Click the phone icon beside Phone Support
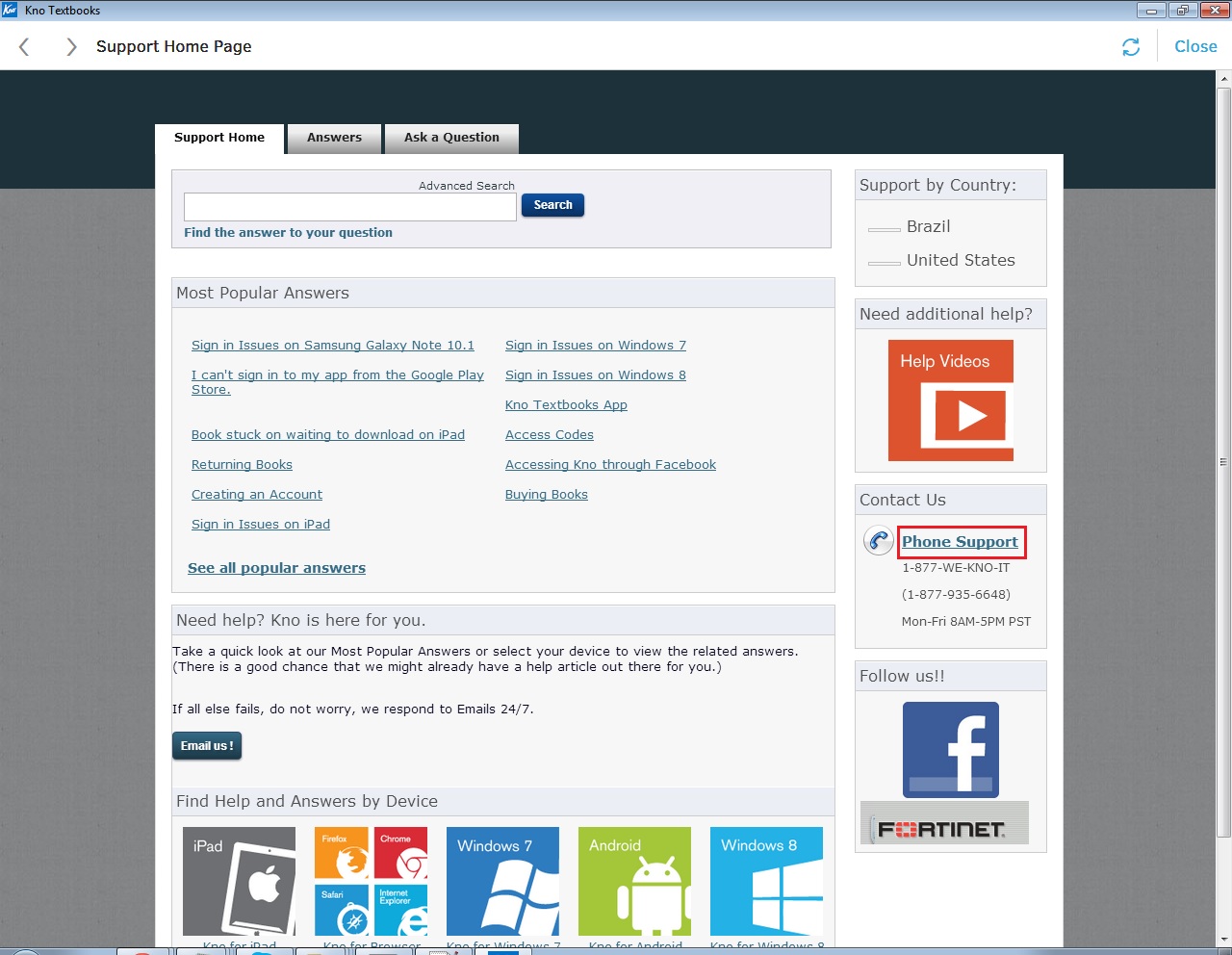The image size is (1232, 955). click(879, 541)
